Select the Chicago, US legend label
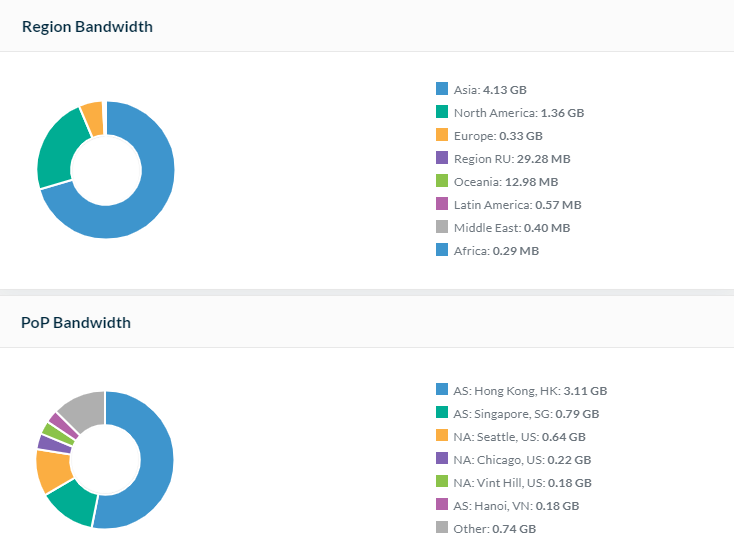The width and height of the screenshot is (734, 549). 522,460
